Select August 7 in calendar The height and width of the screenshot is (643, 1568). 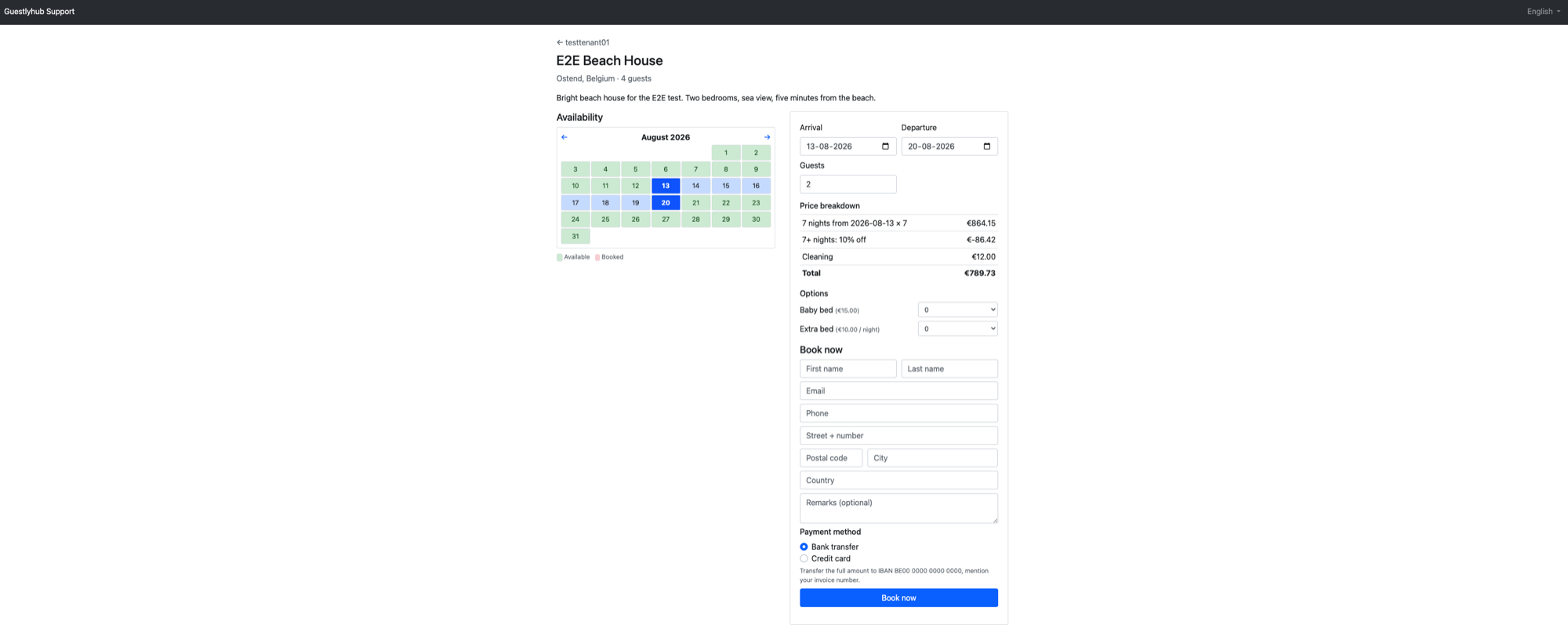695,169
